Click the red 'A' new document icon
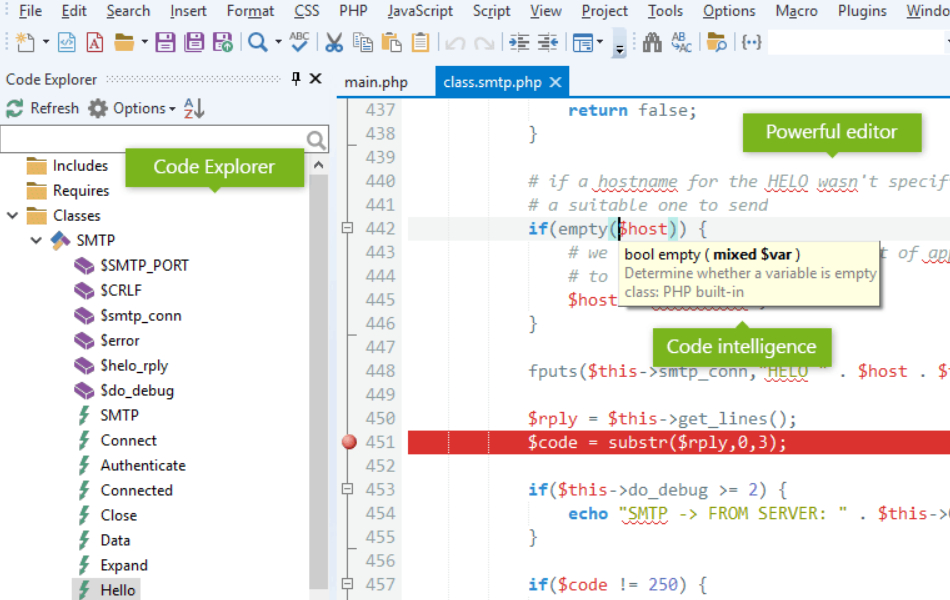This screenshot has height=600, width=950. 95,42
